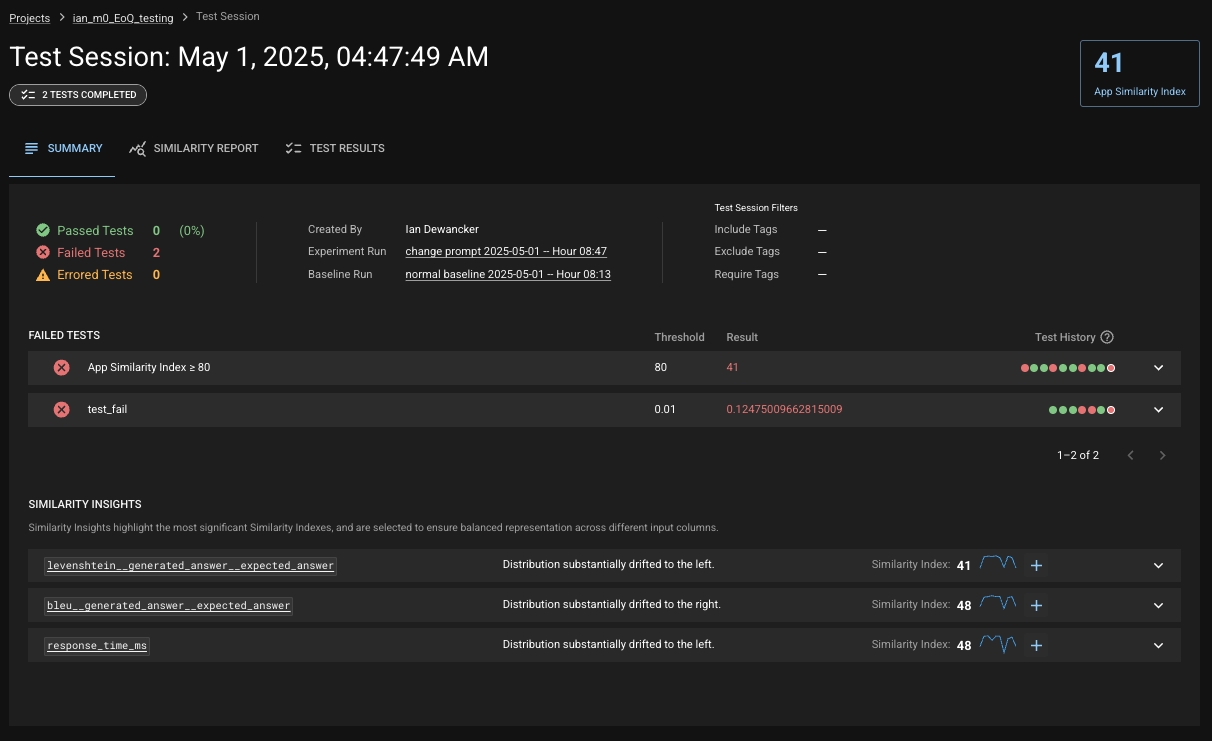Click the plus icon in the response_time_ms row

(1037, 645)
